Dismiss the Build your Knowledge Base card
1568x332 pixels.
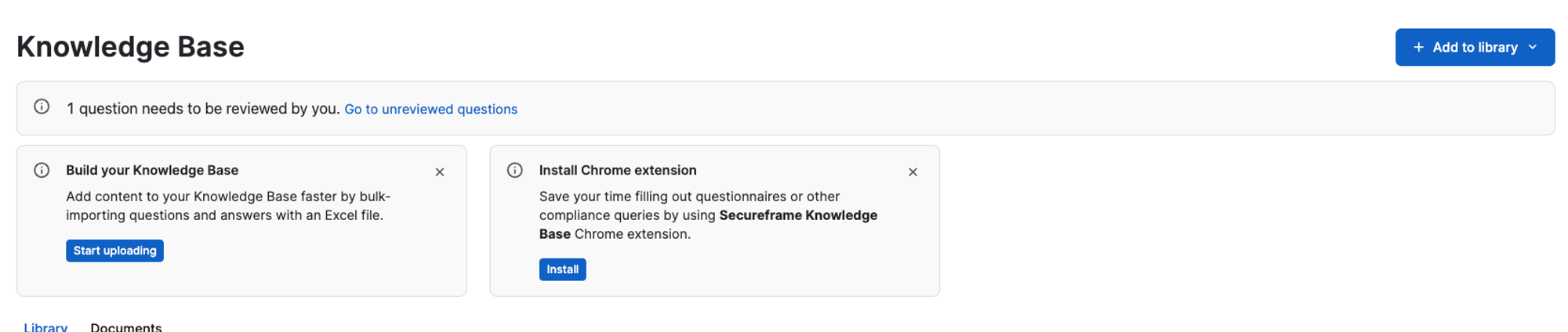[440, 172]
